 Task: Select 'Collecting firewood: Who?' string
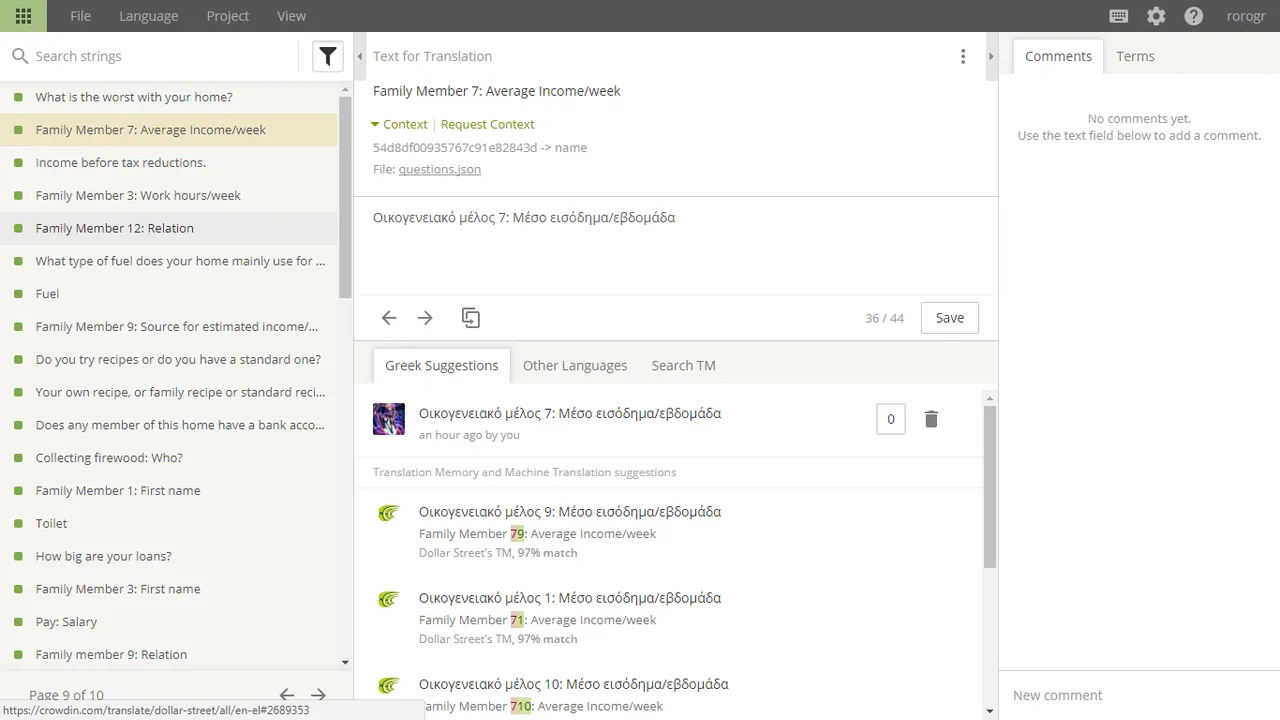(169, 458)
